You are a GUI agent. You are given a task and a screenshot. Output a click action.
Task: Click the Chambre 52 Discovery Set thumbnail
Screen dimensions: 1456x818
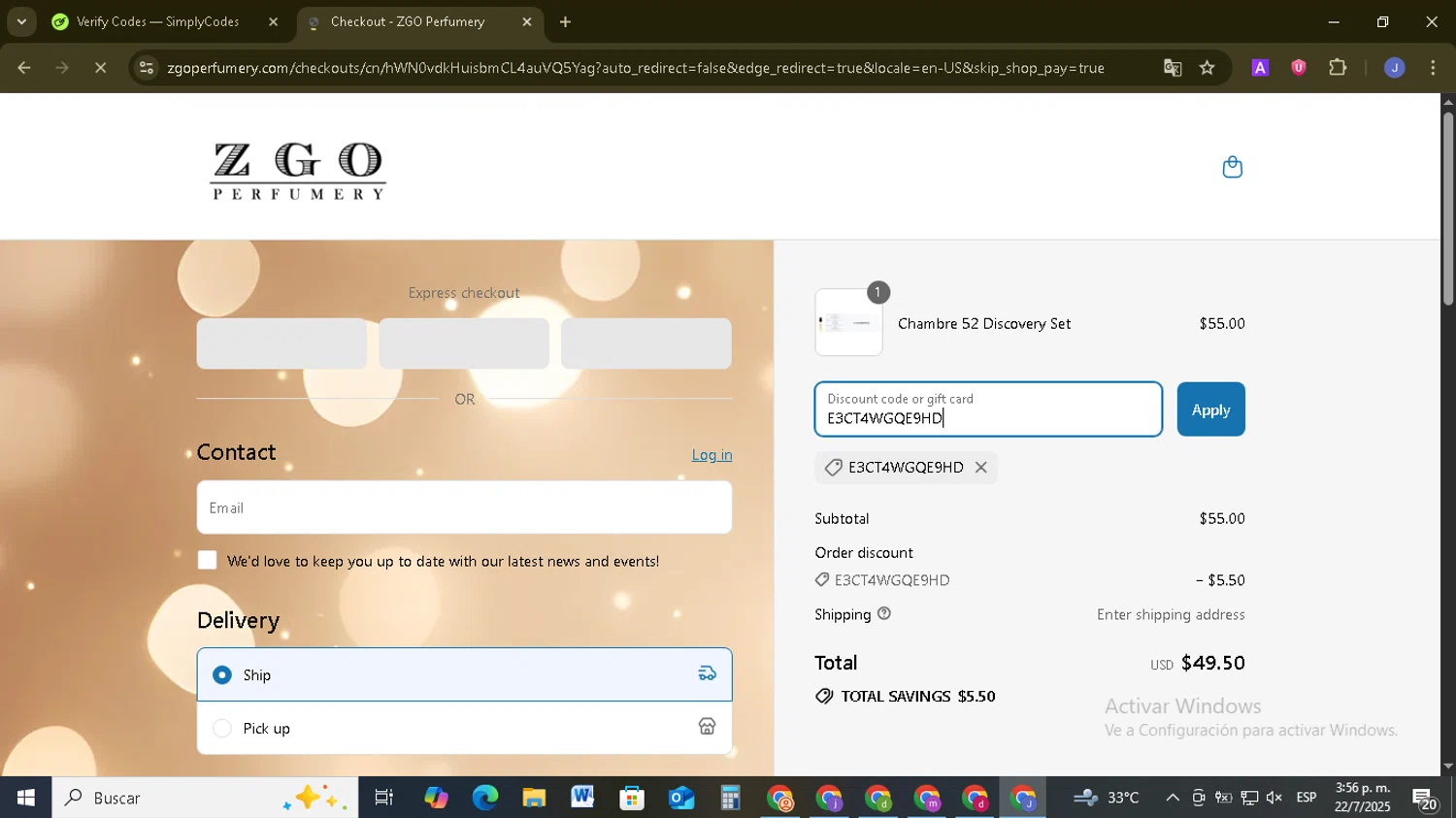click(x=848, y=322)
